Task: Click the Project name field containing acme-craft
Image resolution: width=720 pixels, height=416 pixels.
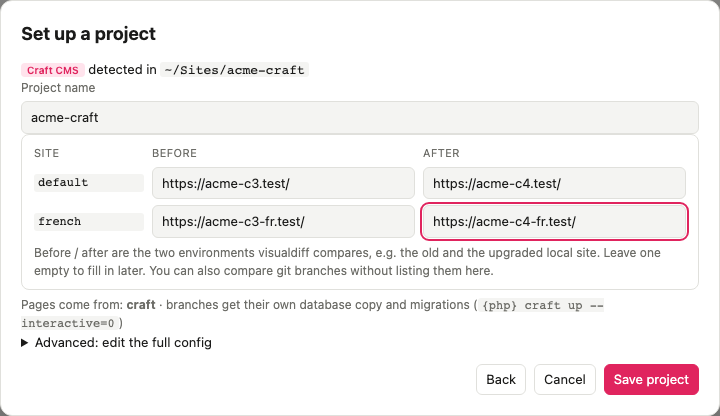Action: [x=360, y=118]
